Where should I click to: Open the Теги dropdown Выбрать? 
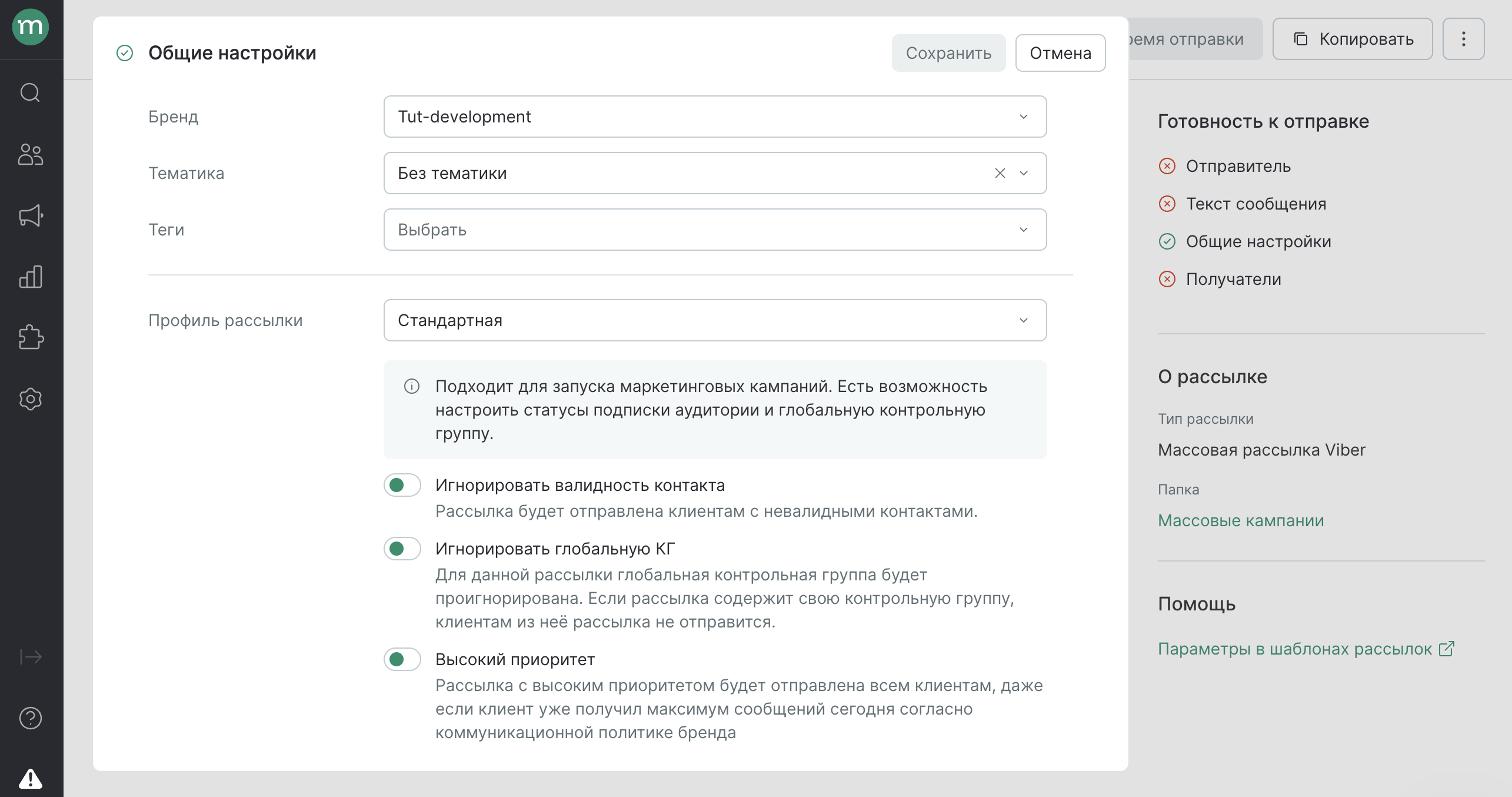click(x=715, y=230)
